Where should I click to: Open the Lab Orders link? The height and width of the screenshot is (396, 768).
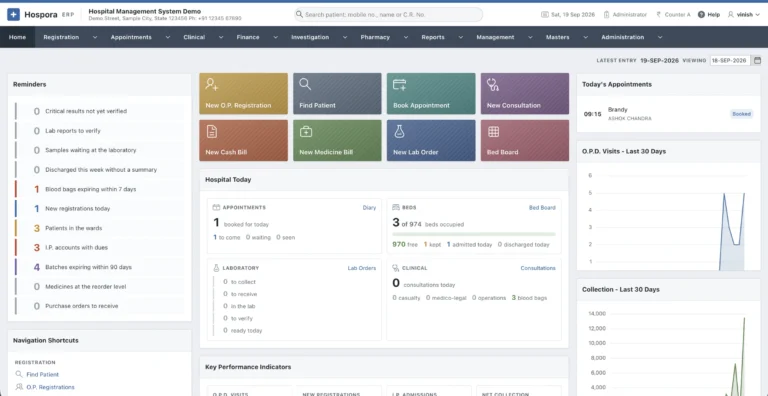tap(362, 268)
